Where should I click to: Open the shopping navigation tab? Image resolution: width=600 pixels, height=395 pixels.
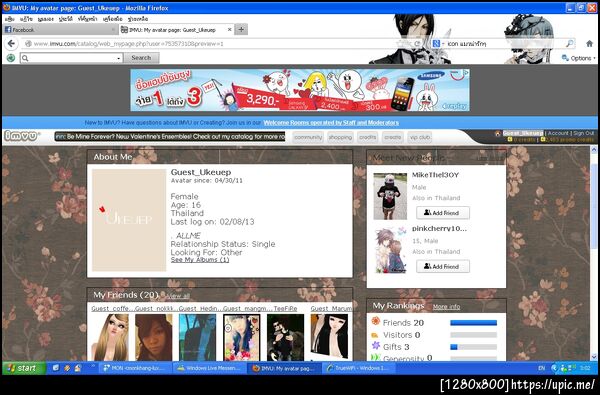click(x=340, y=137)
